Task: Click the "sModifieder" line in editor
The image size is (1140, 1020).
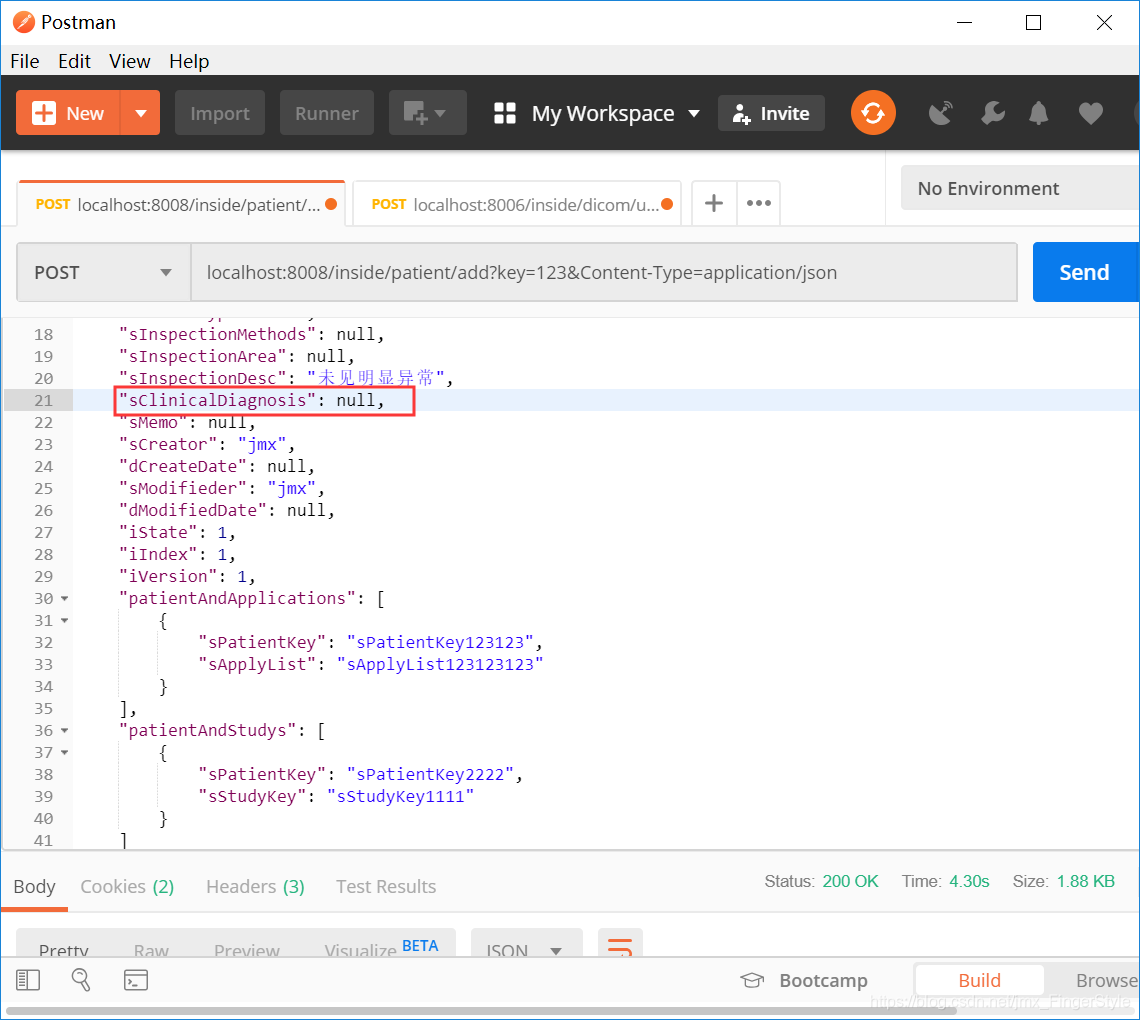Action: pyautogui.click(x=221, y=489)
